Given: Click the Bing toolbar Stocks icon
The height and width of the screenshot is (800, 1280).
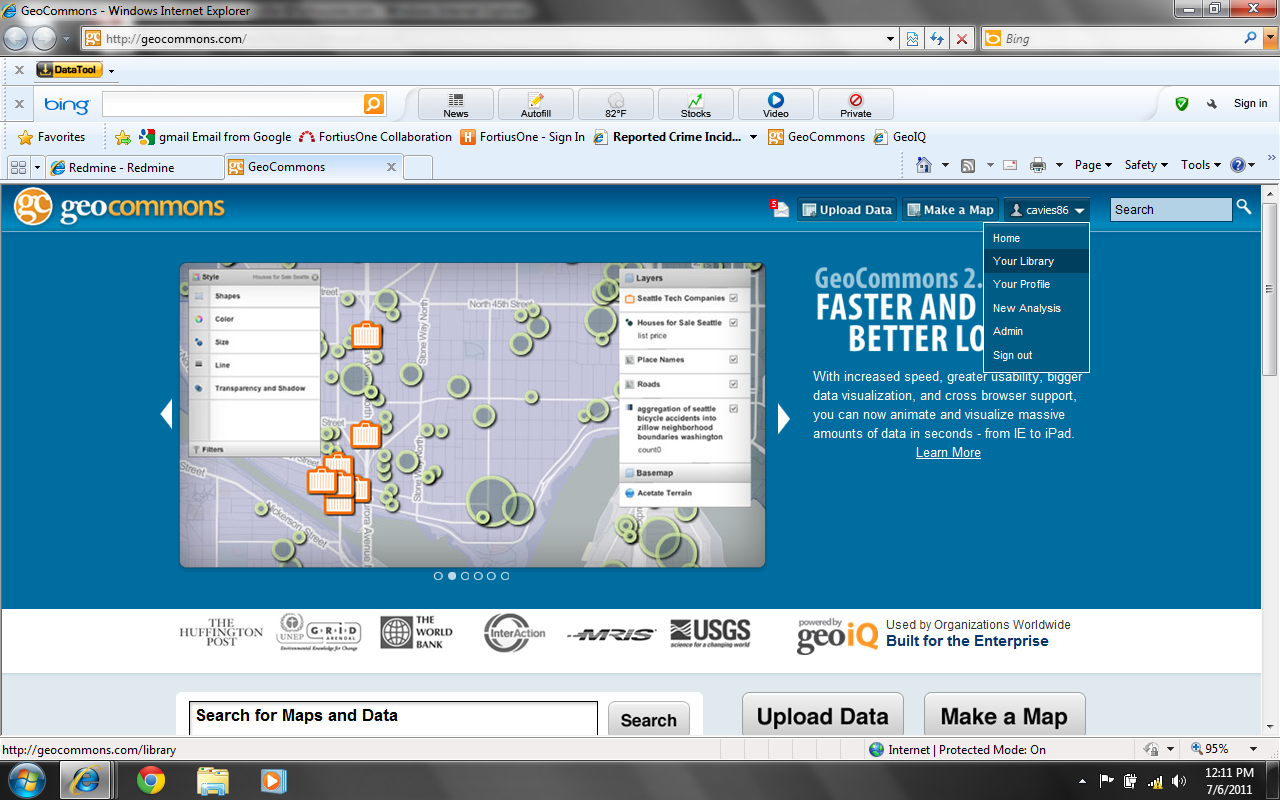Looking at the screenshot, I should click(695, 104).
